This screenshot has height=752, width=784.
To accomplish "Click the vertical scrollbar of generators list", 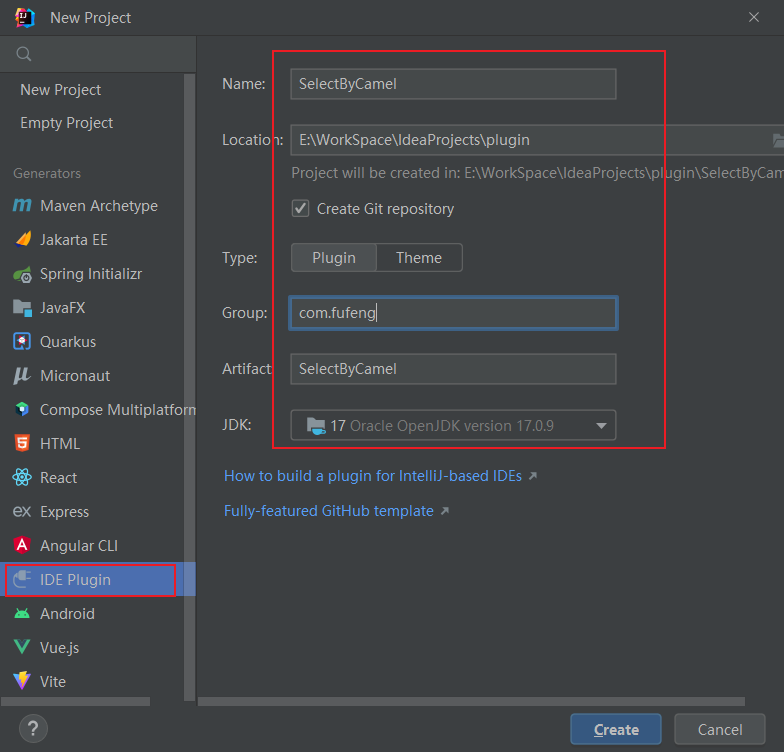I will pos(190,388).
